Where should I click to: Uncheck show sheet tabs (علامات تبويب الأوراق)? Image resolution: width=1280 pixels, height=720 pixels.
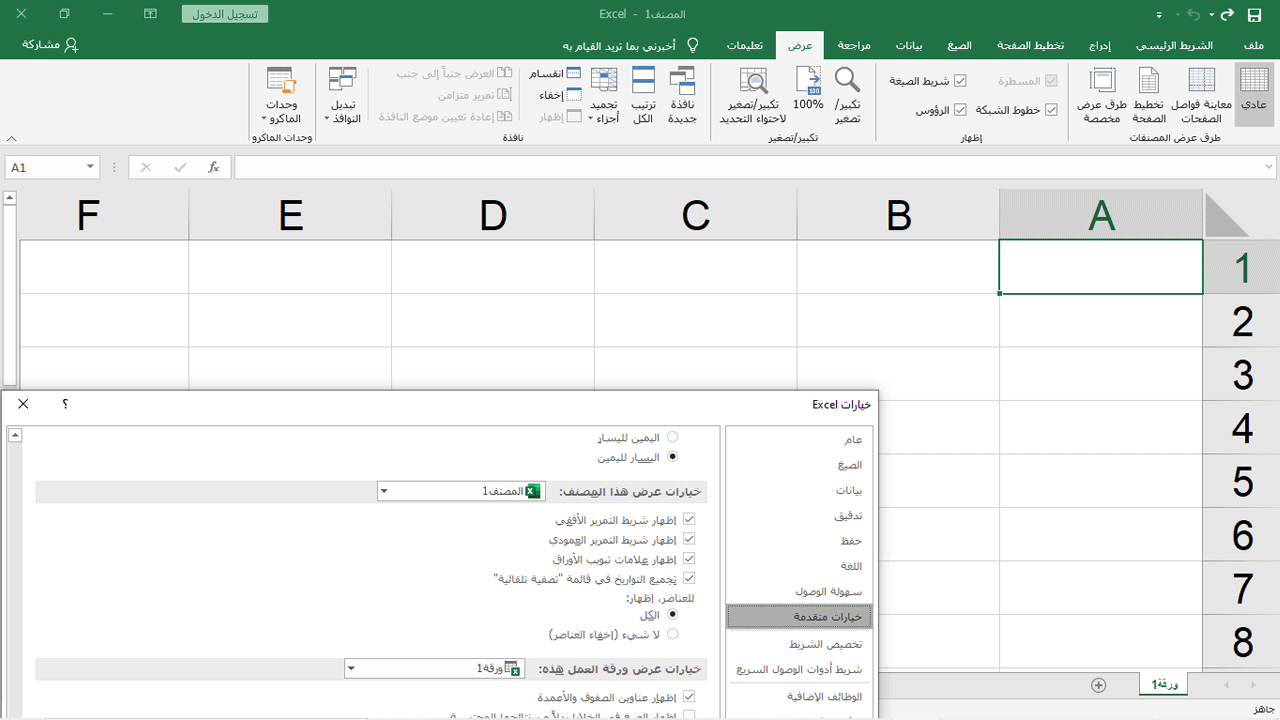tap(688, 559)
